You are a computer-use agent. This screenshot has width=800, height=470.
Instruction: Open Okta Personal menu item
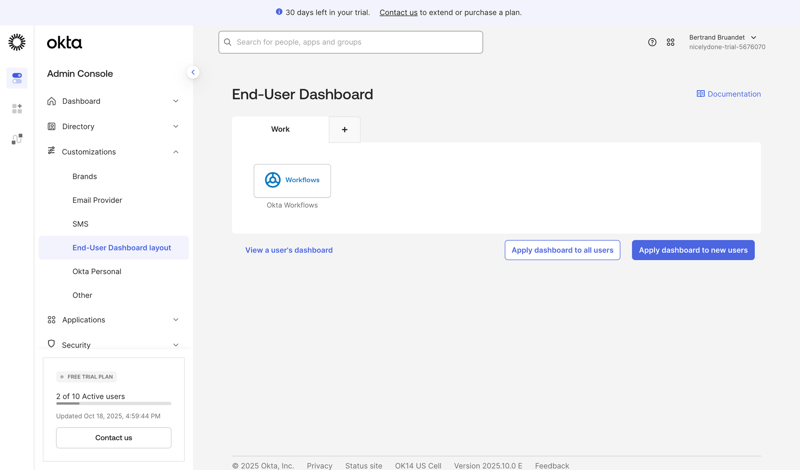tap(97, 271)
